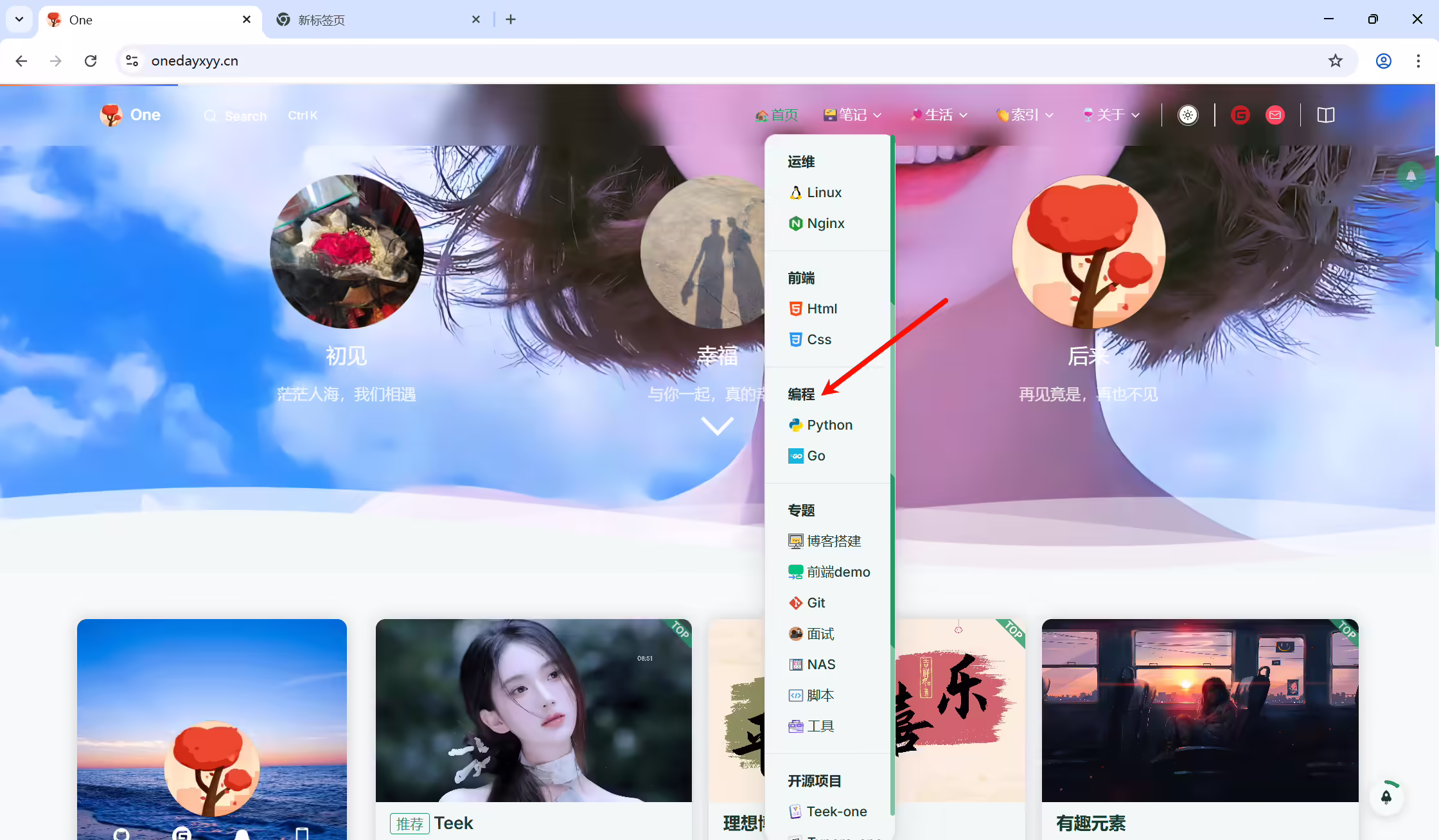Image resolution: width=1439 pixels, height=840 pixels.
Task: Open the Search box in navbar
Action: tap(260, 116)
